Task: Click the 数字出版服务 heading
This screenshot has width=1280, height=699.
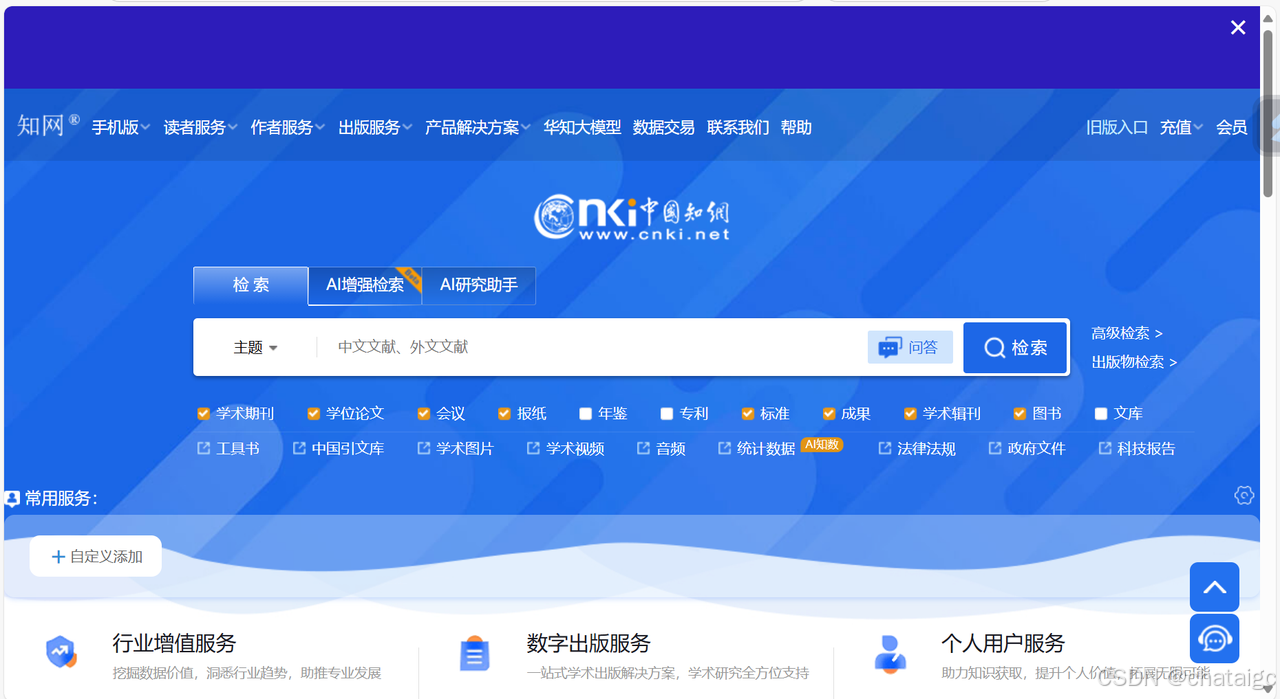Action: [x=588, y=643]
